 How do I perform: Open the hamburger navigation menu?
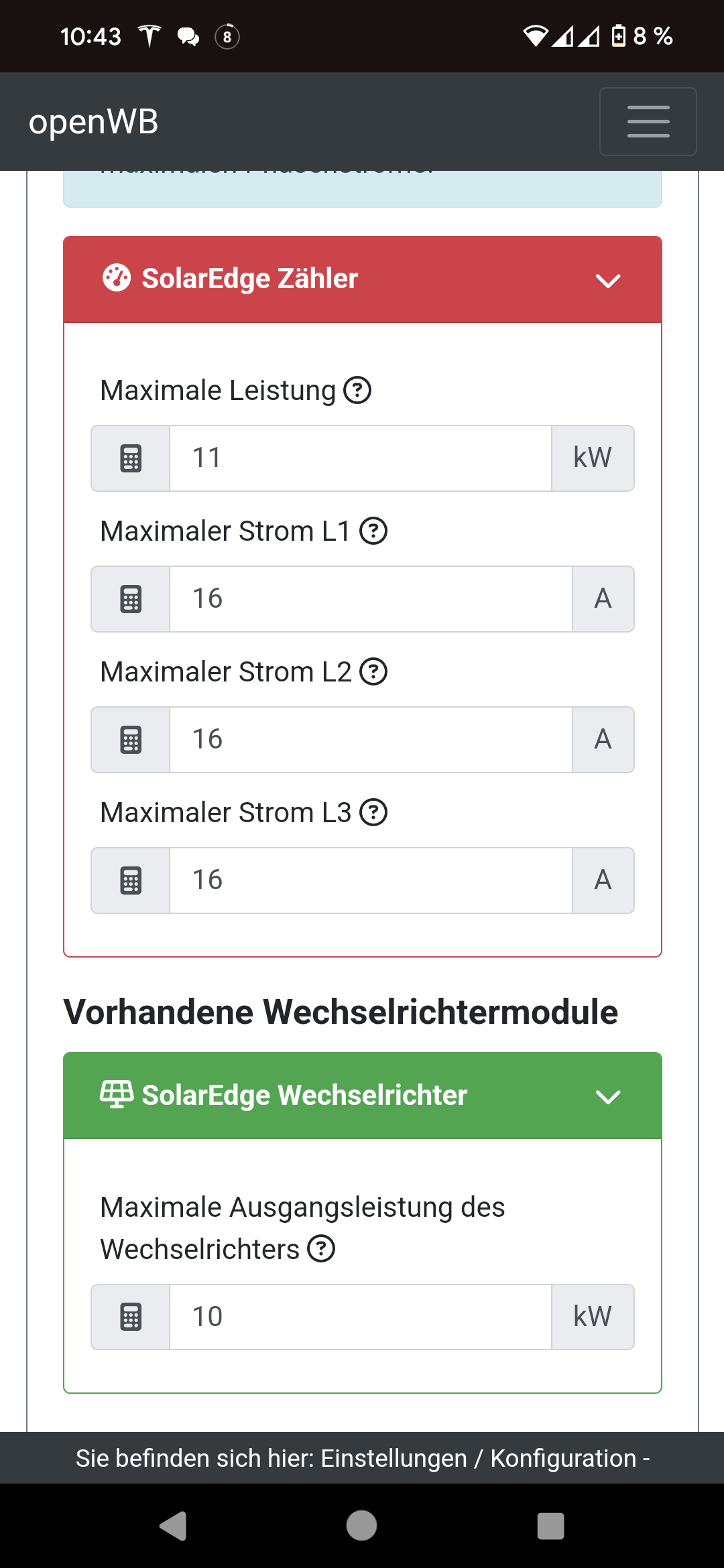tap(648, 121)
